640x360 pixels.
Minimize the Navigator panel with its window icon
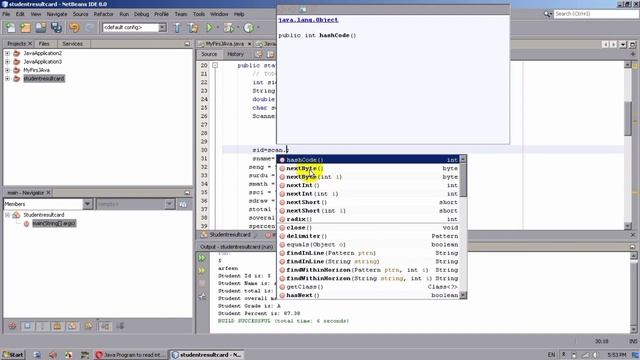[187, 193]
